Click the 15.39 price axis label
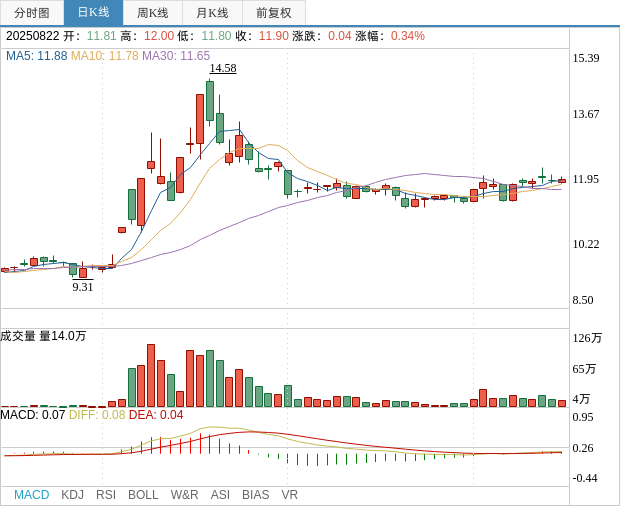The image size is (620, 506). pos(586,58)
